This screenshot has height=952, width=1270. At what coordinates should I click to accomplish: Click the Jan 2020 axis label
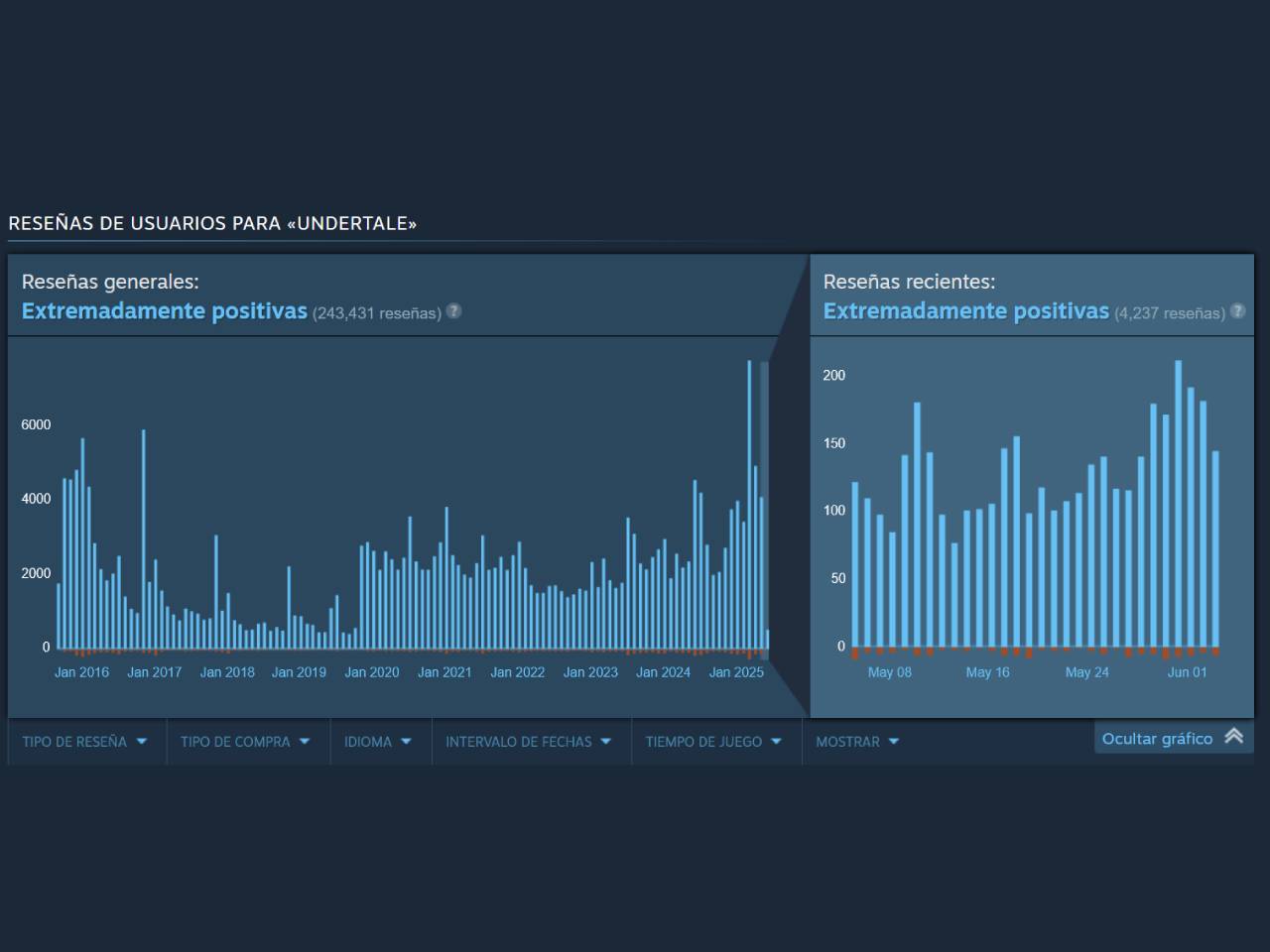(x=372, y=672)
